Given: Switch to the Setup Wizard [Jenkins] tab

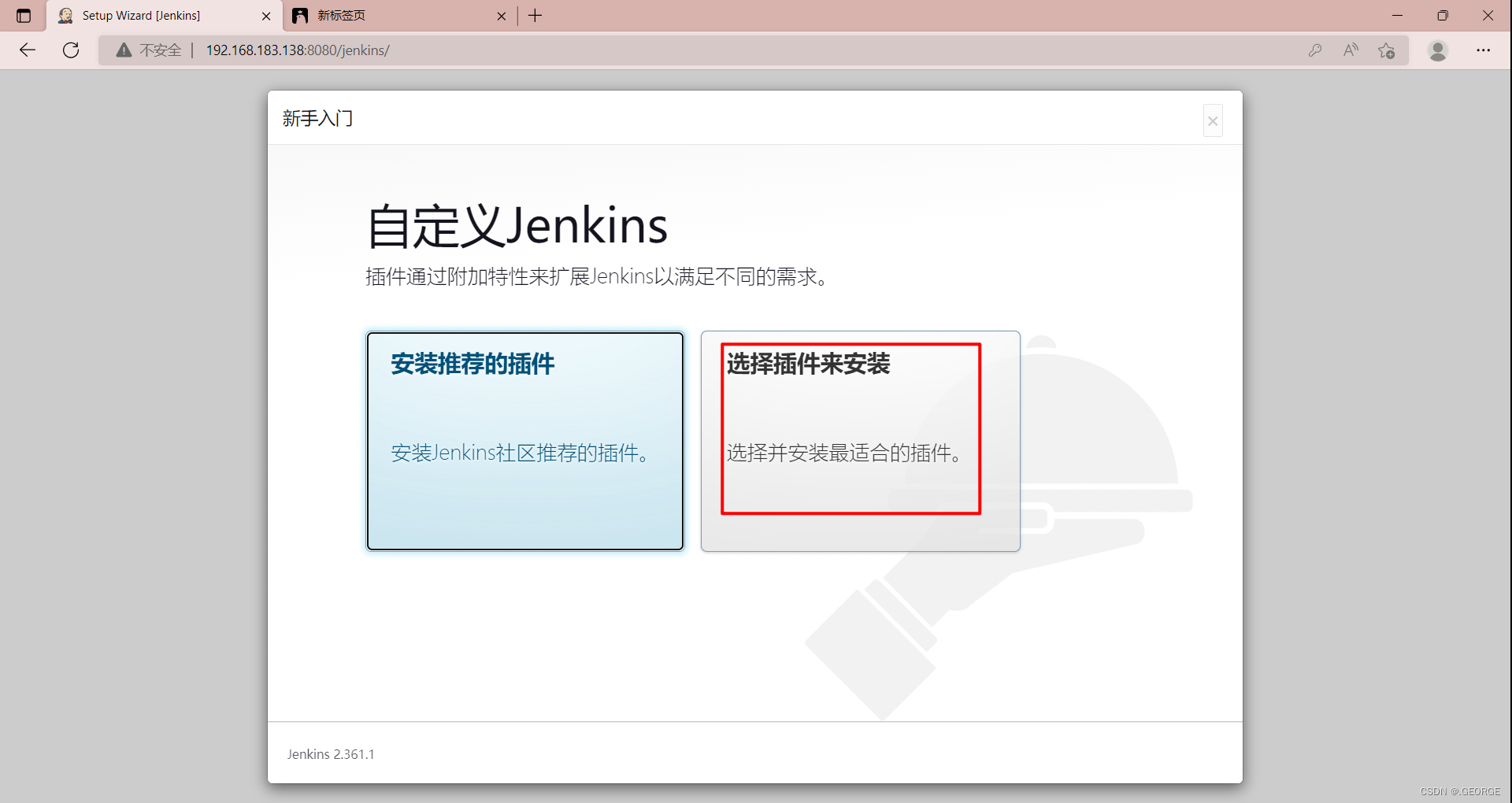Looking at the screenshot, I should click(164, 16).
